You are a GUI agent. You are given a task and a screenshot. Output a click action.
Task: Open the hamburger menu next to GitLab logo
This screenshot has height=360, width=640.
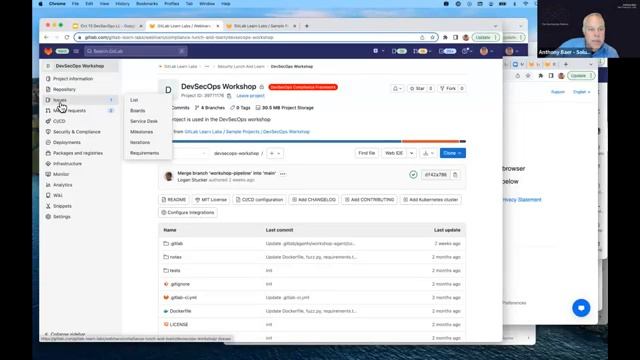coord(76,51)
